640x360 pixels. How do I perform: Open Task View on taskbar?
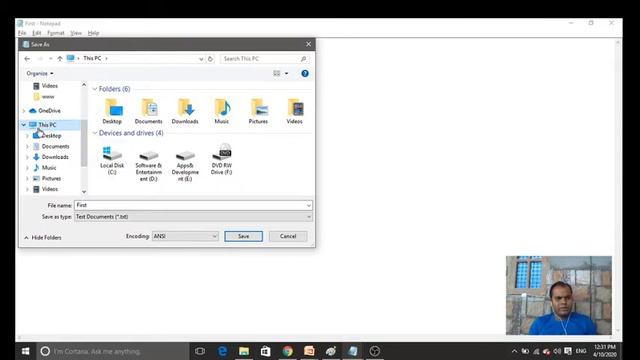coord(200,351)
